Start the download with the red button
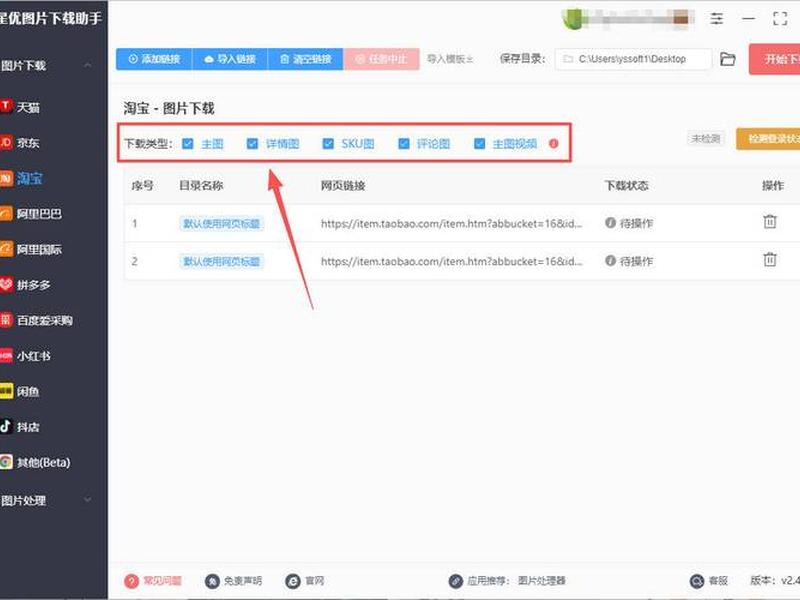The image size is (800, 600). coord(774,59)
